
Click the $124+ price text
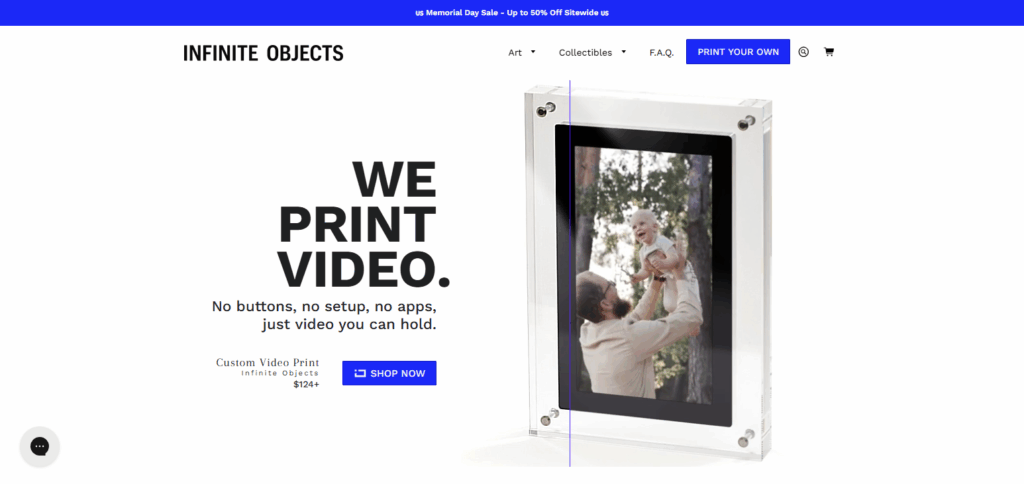(306, 385)
